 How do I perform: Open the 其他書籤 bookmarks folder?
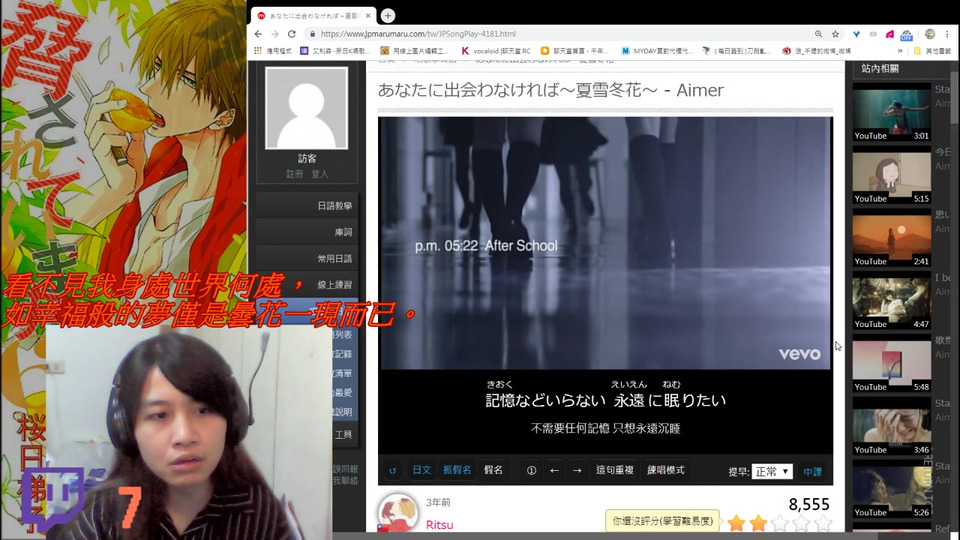(932, 51)
